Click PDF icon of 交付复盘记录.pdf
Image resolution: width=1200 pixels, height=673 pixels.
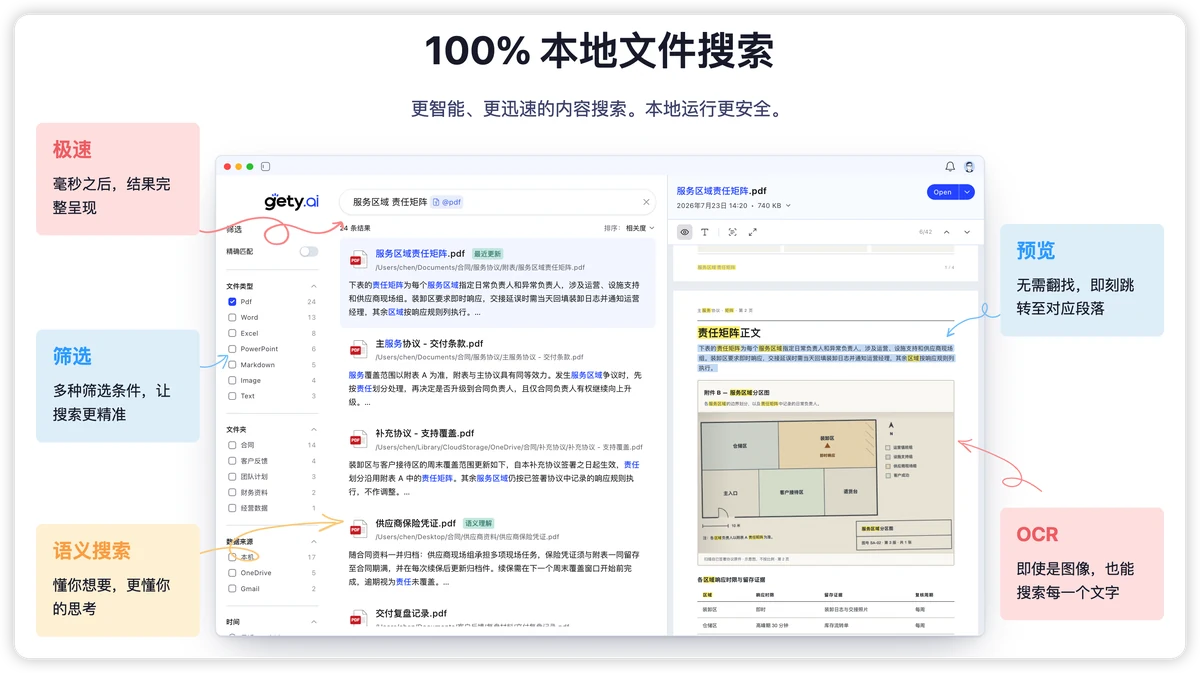tap(357, 618)
